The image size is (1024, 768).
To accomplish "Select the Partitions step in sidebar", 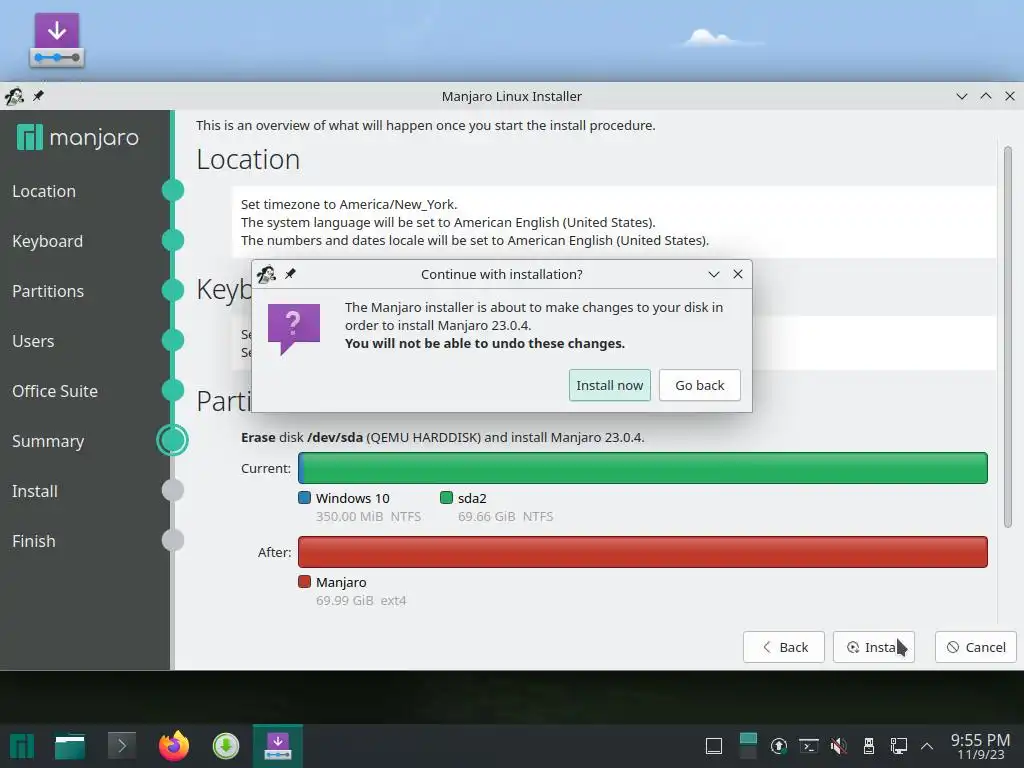I will (48, 291).
